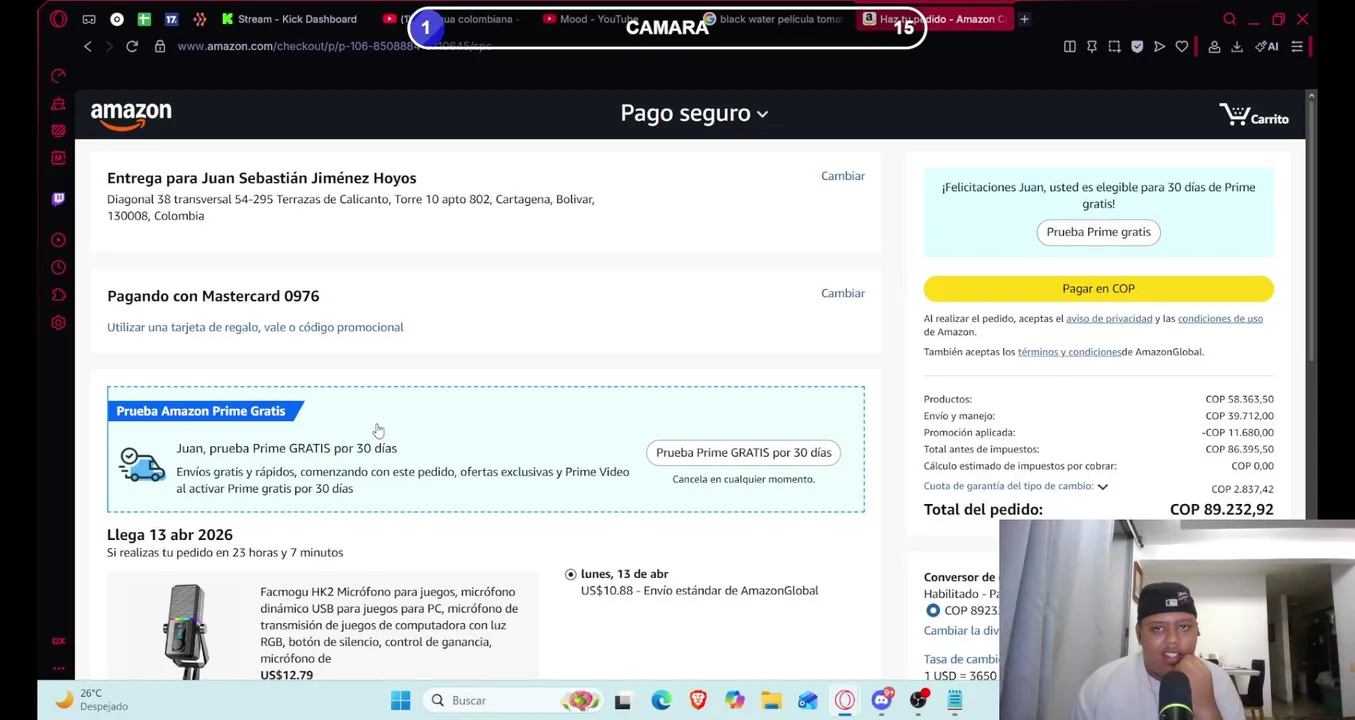Open Extensions cube icon in sidebar
The width and height of the screenshot is (1355, 720).
(58, 295)
